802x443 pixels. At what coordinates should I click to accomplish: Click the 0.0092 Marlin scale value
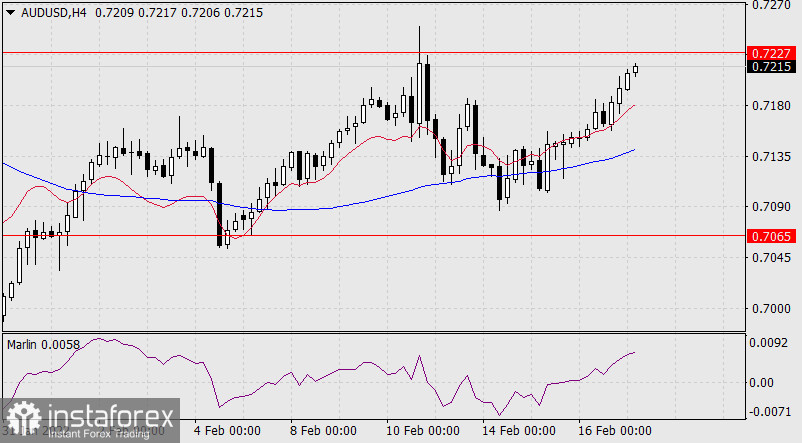pos(769,343)
